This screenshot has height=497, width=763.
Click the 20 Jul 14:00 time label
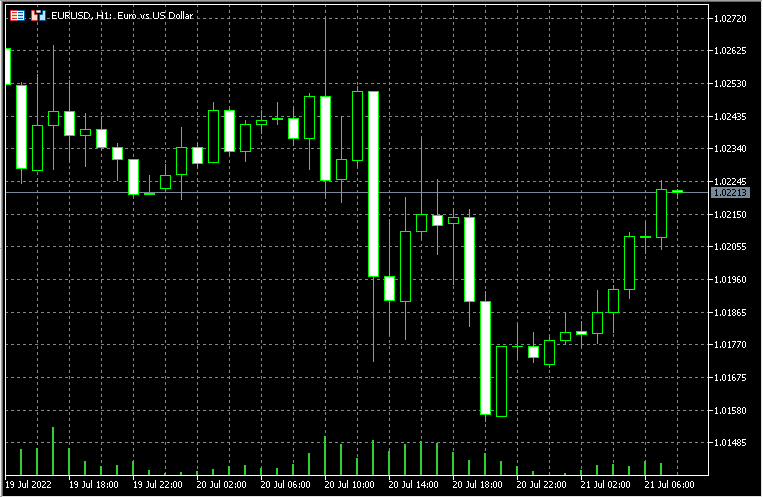point(413,485)
